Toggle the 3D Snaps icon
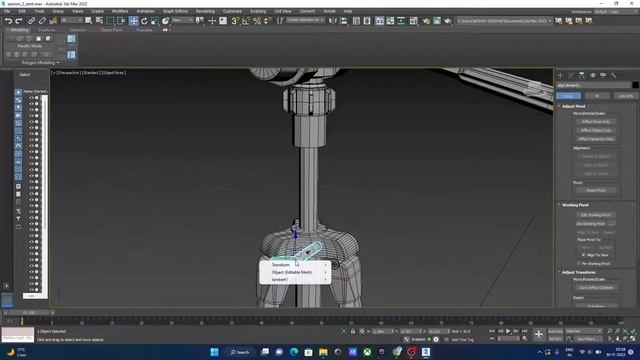The width and height of the screenshot is (640, 360). click(235, 21)
